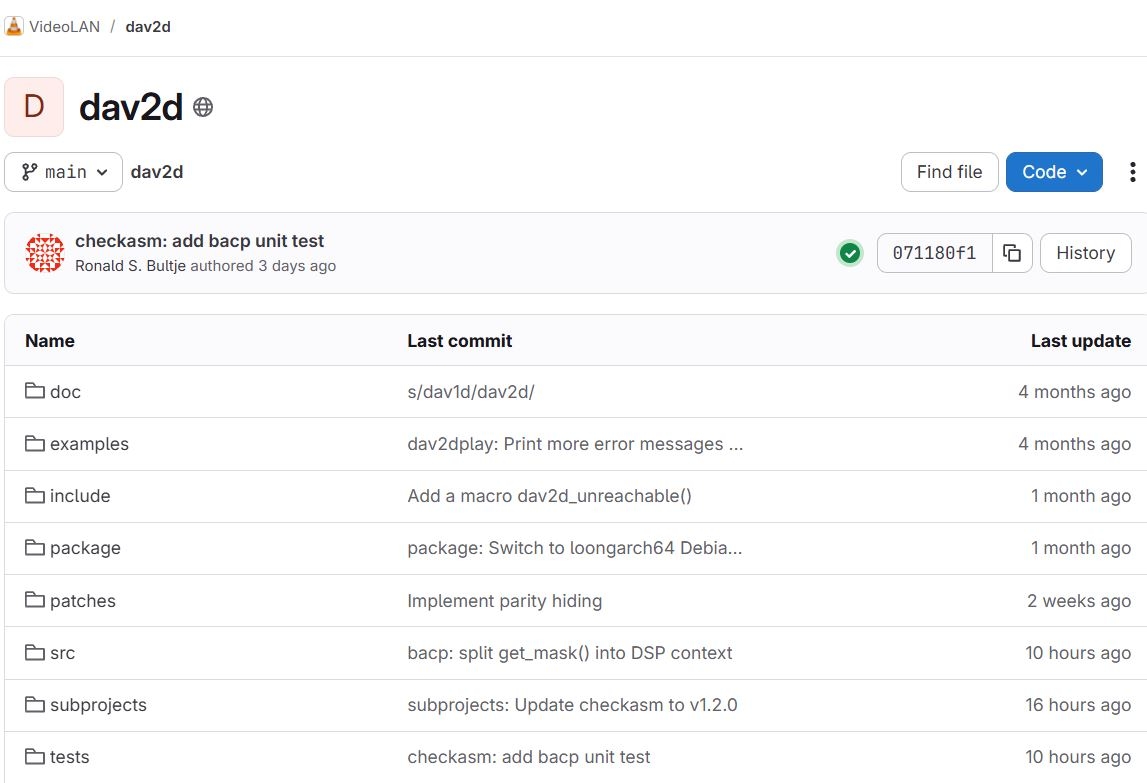Click the folder icon beside include

(x=34, y=495)
